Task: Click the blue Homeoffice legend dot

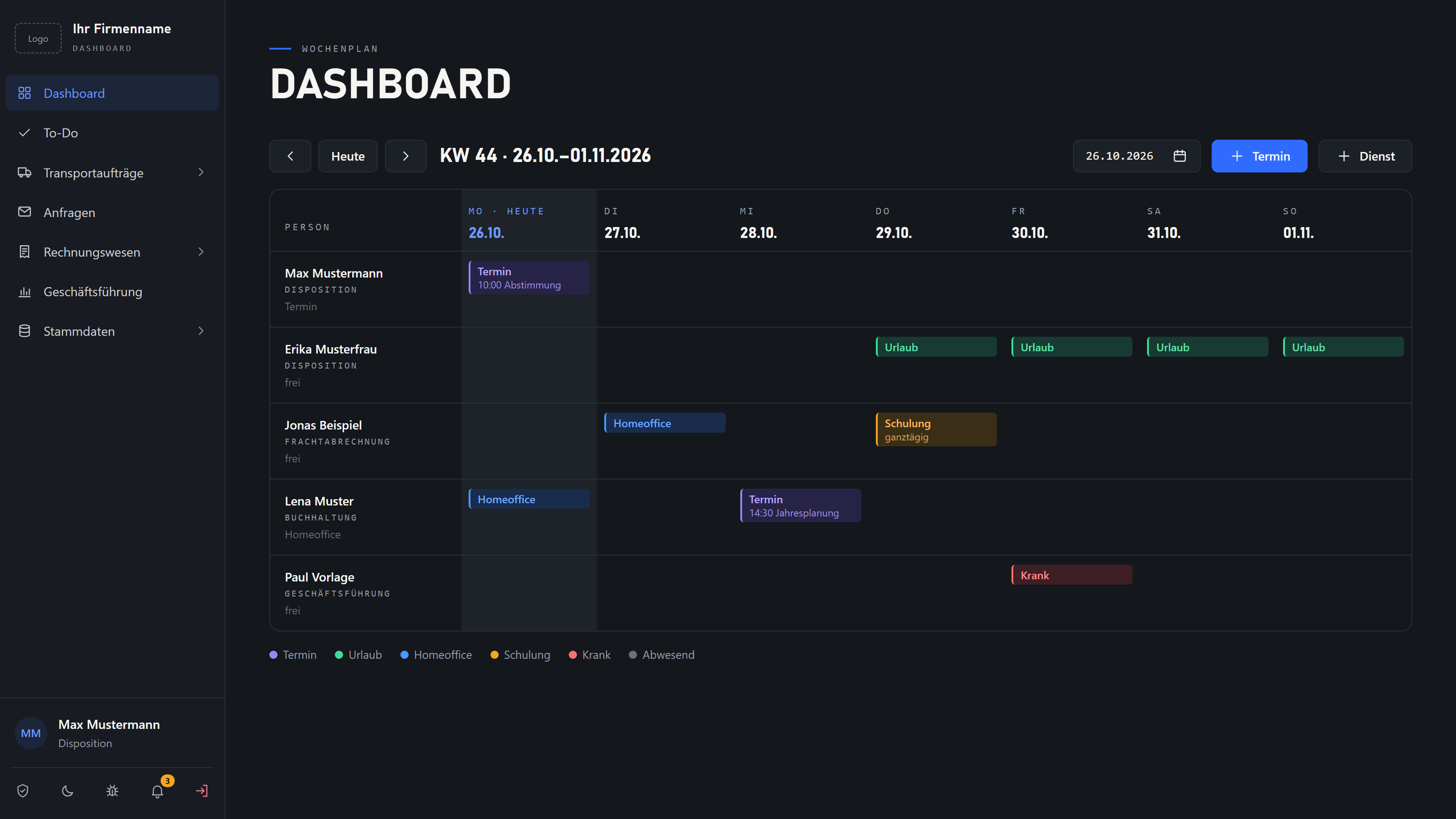Action: pos(404,655)
